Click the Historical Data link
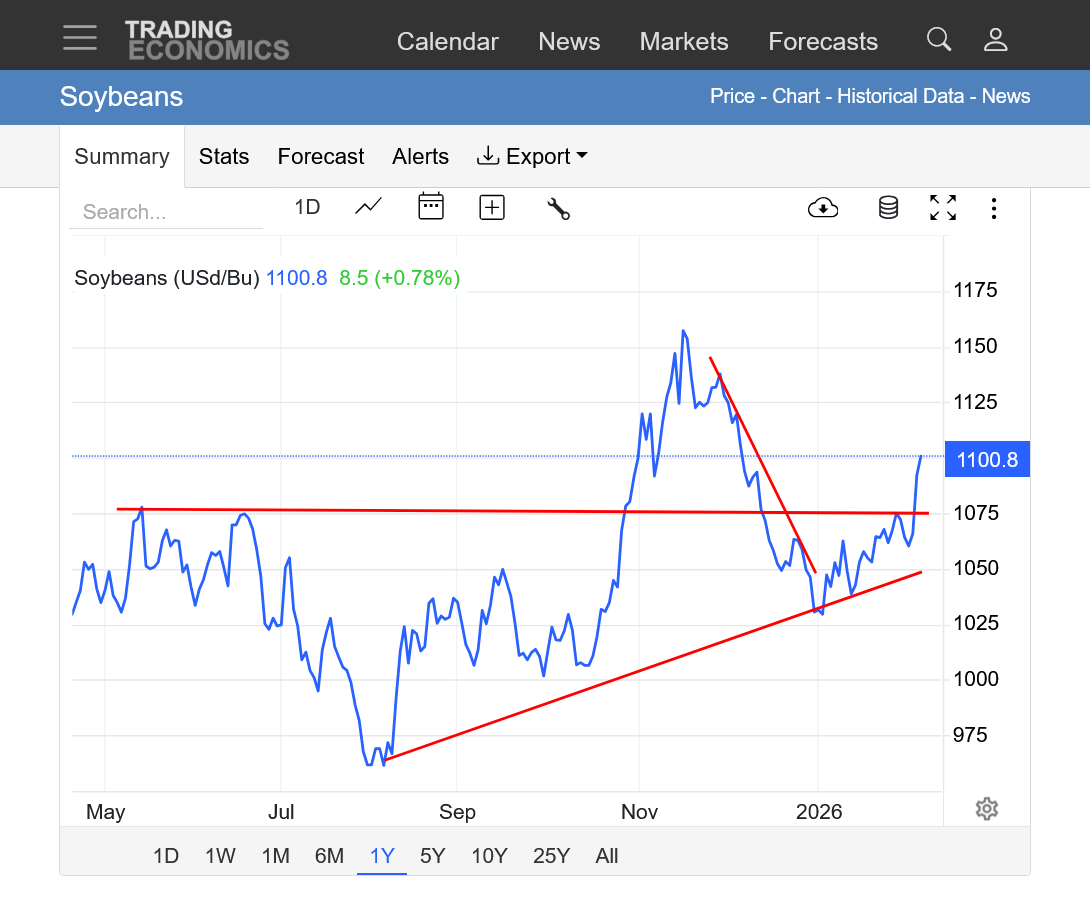This screenshot has width=1091, height=901. (900, 97)
